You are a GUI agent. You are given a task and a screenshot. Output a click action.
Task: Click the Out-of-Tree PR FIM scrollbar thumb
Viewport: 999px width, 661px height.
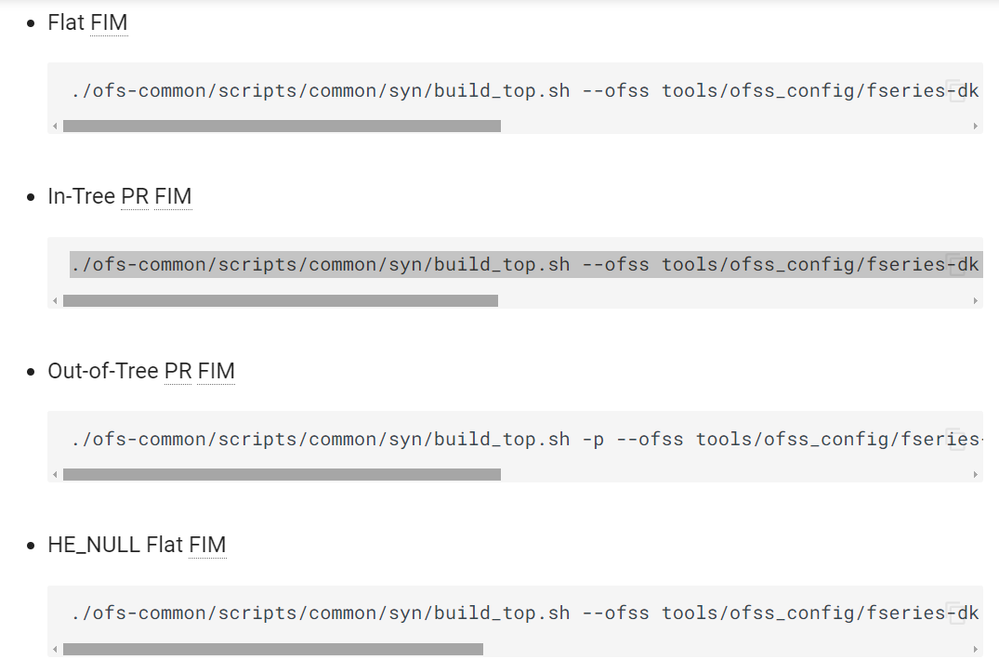pyautogui.click(x=281, y=475)
